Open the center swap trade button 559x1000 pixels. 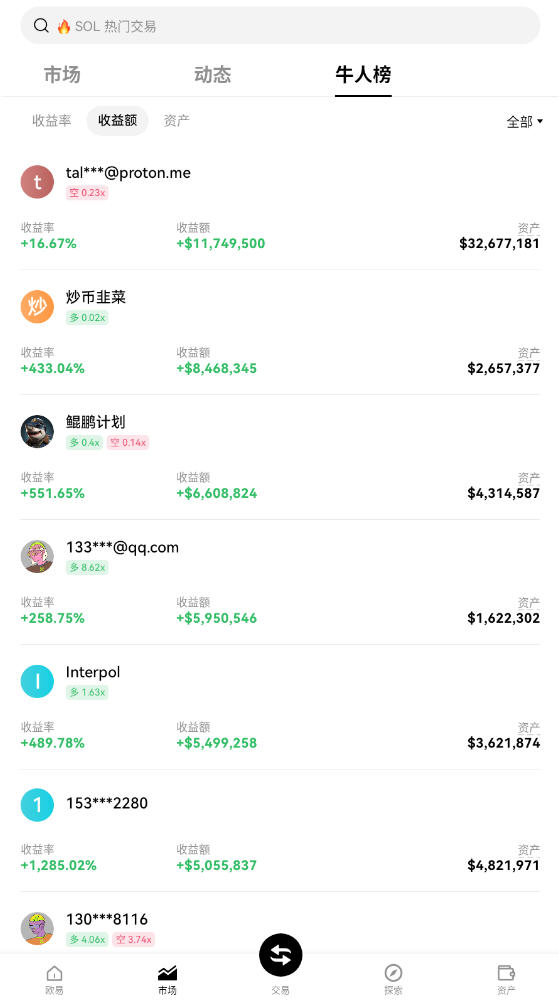point(280,955)
